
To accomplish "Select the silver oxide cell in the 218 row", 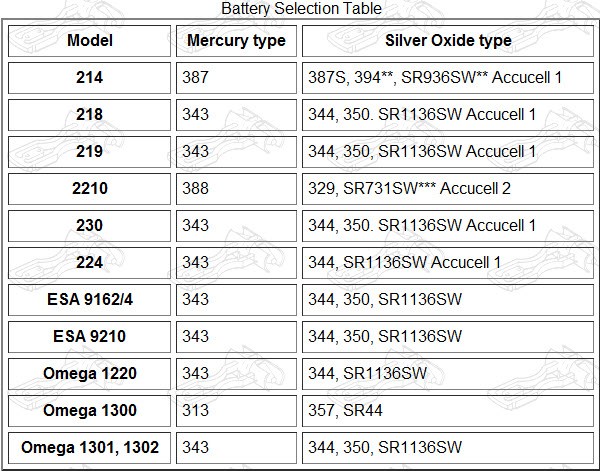I will [448, 115].
